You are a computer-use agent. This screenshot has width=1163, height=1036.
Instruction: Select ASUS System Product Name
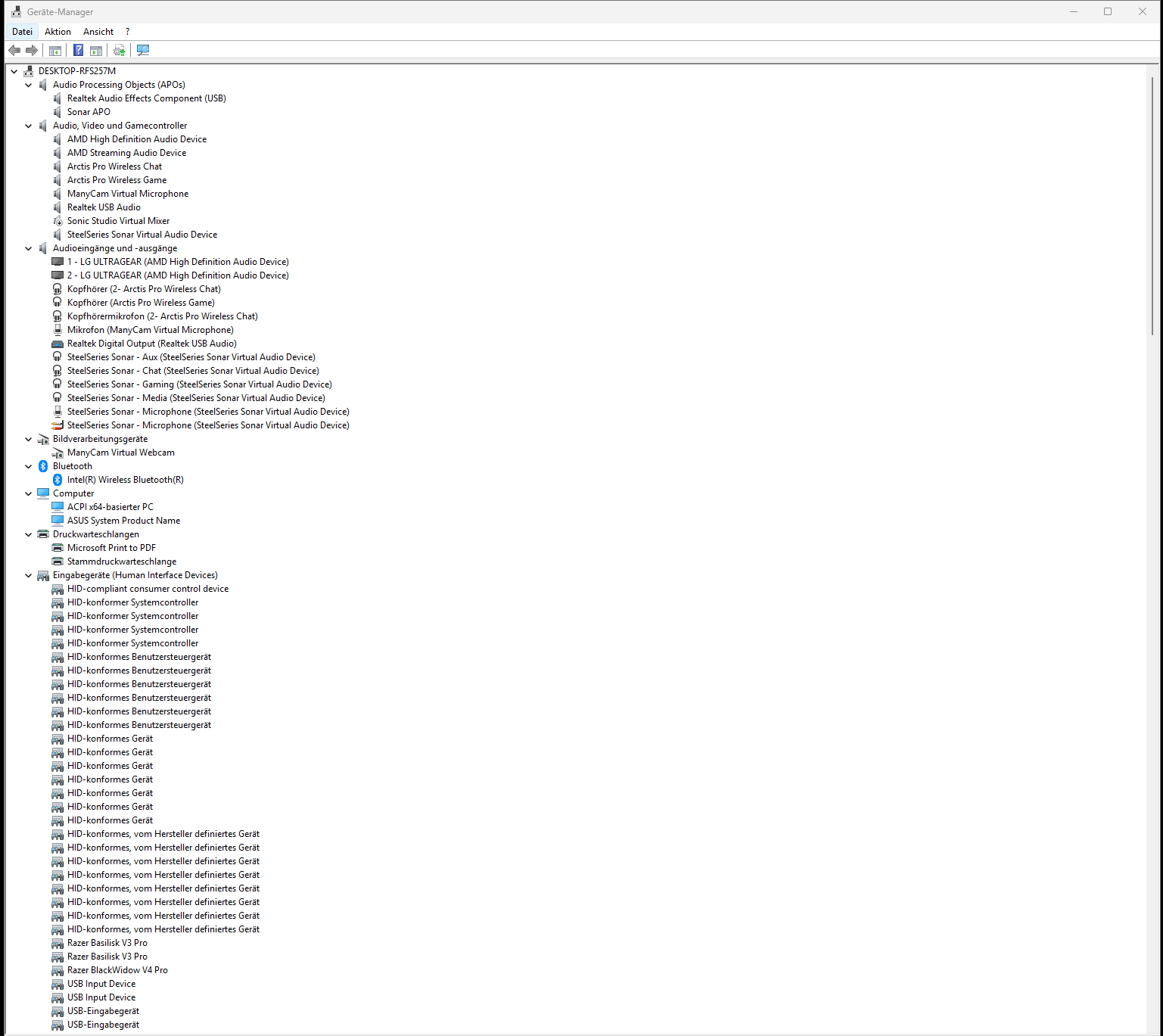123,521
